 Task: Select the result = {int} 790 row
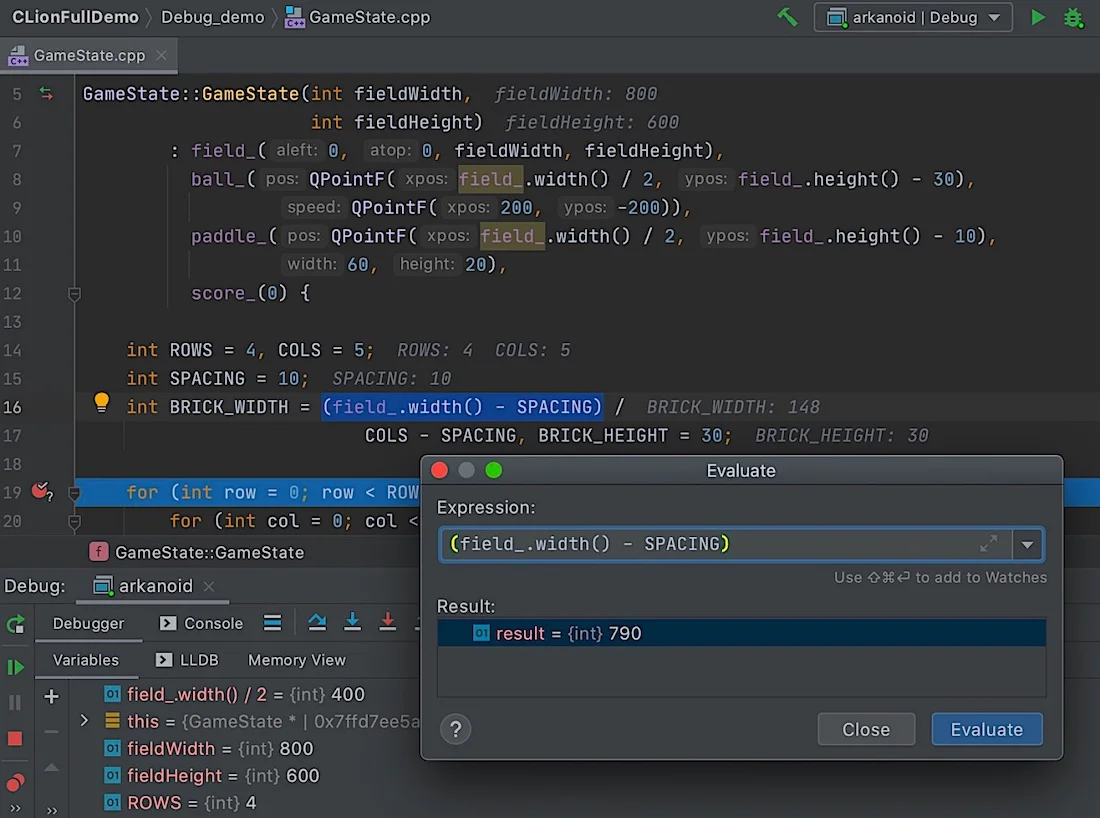click(x=742, y=633)
